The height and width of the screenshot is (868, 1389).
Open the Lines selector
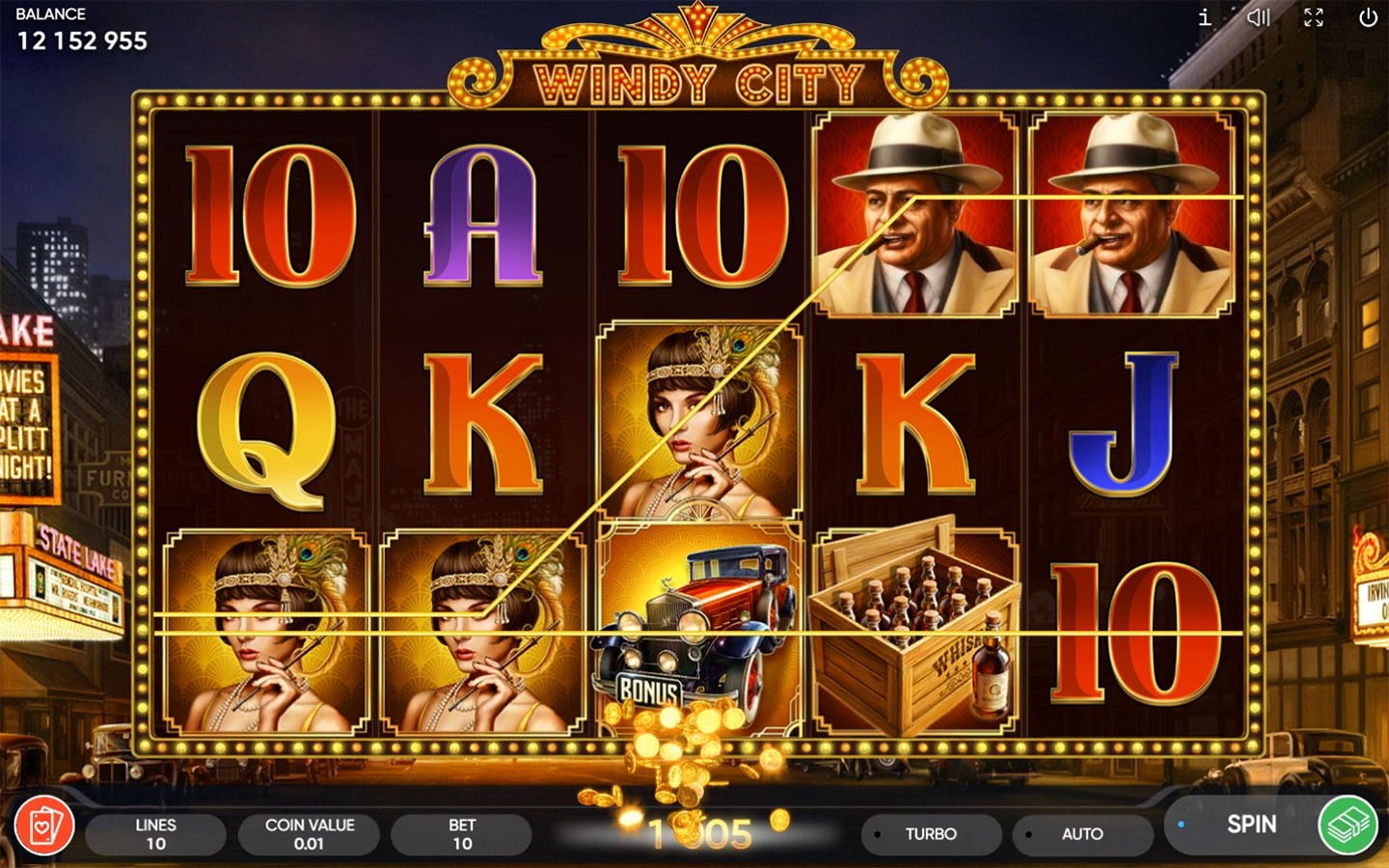[x=155, y=834]
